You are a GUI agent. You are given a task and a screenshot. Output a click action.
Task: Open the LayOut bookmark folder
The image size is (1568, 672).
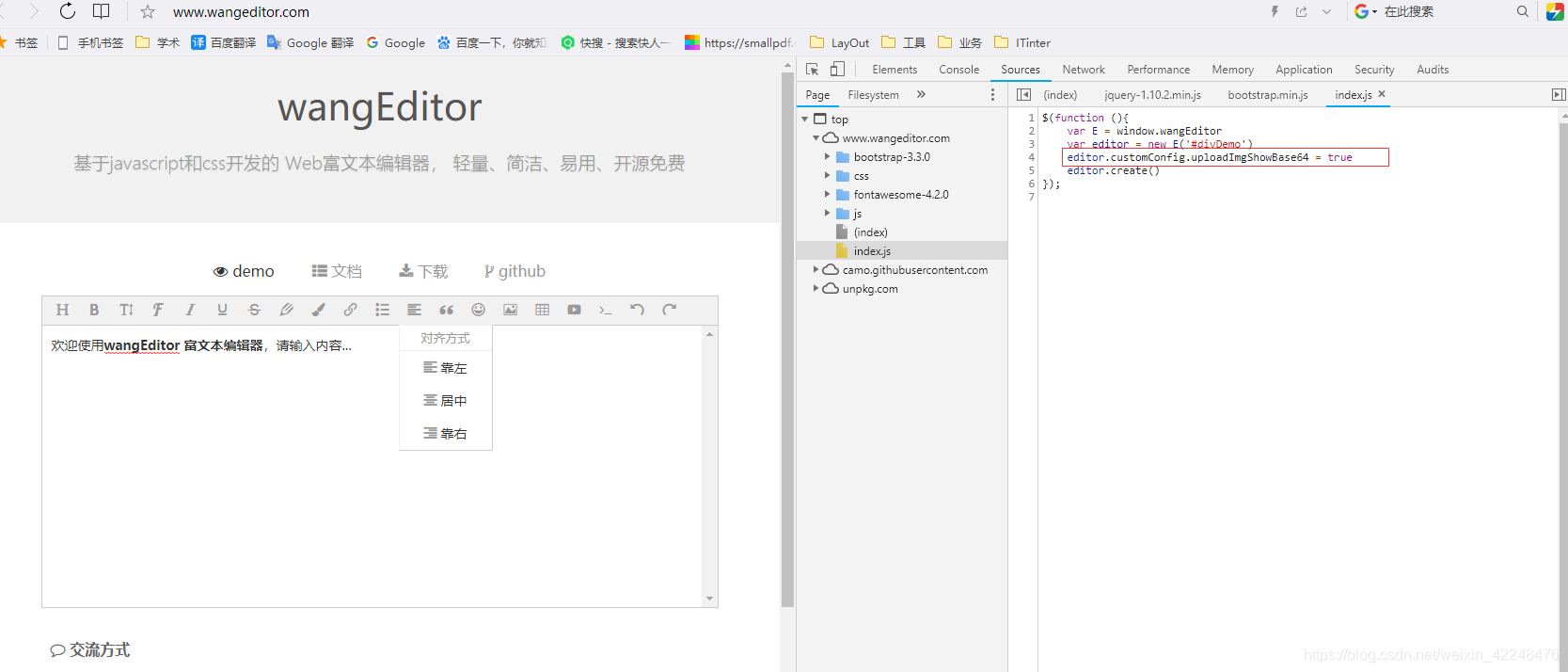(839, 43)
